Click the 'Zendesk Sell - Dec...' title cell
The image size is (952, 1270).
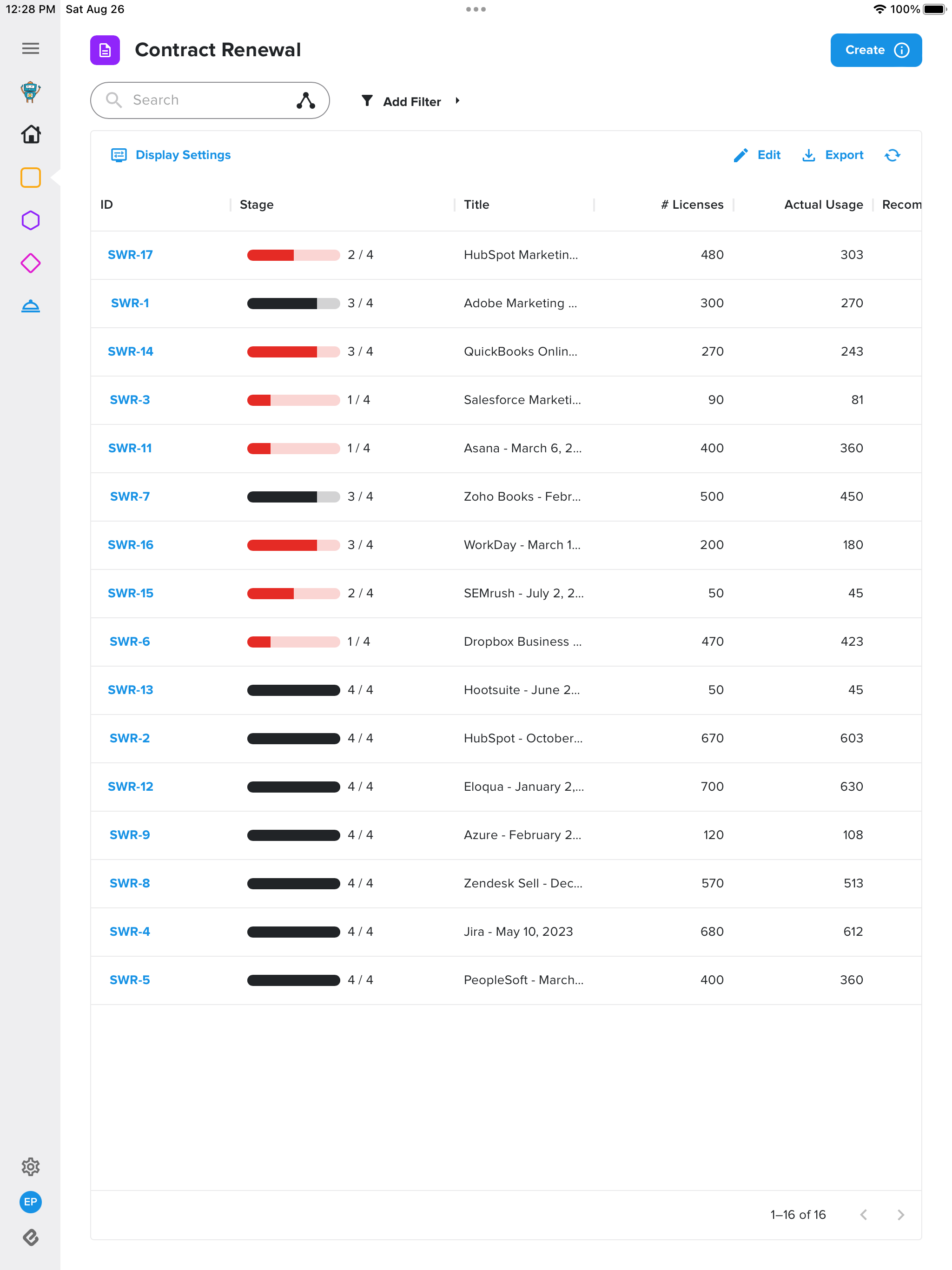point(523,883)
